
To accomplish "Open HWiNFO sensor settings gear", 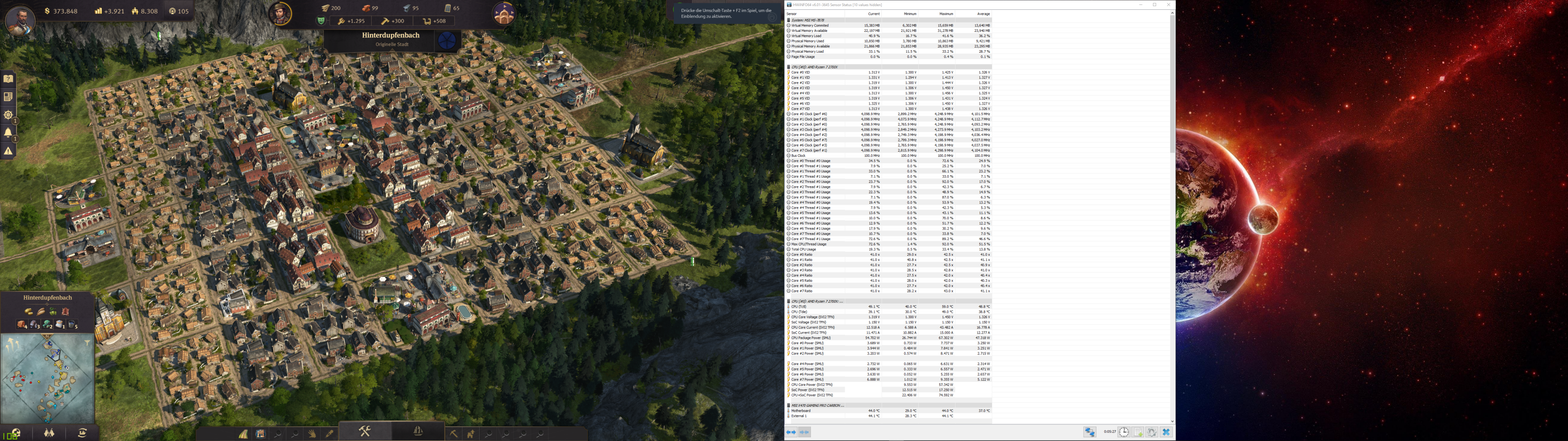I will pyautogui.click(x=1151, y=432).
